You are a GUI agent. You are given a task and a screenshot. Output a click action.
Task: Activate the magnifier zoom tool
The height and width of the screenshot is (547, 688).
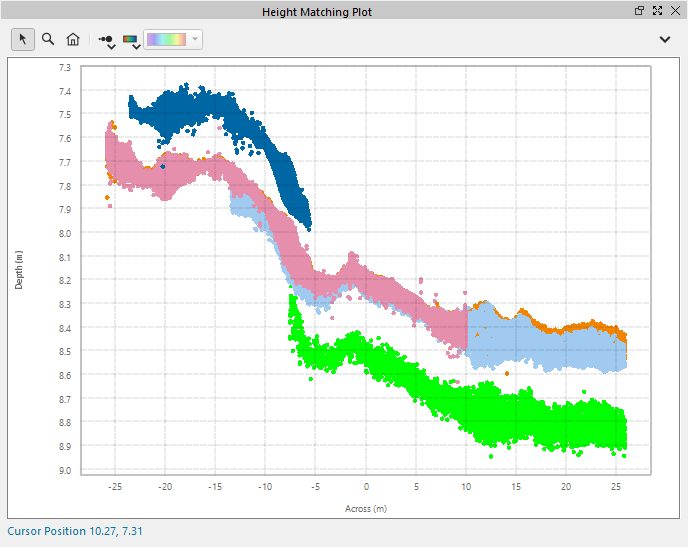coord(47,39)
